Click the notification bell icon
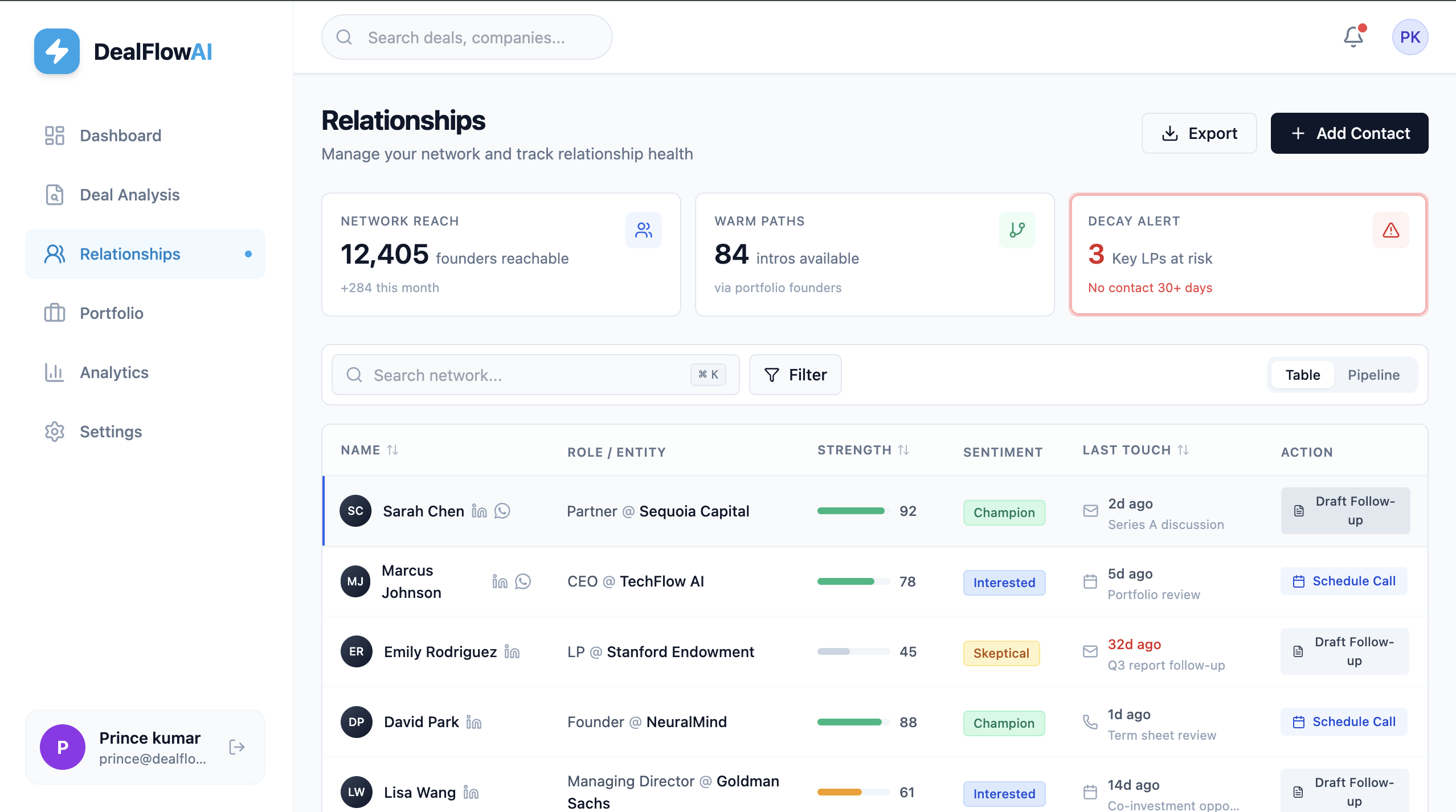Image resolution: width=1456 pixels, height=812 pixels. tap(1353, 37)
